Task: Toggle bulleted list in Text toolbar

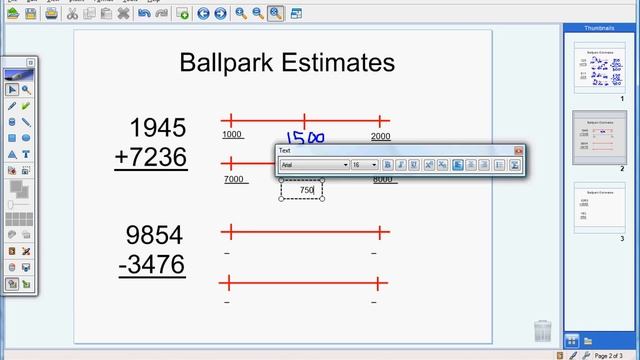Action: pos(499,164)
